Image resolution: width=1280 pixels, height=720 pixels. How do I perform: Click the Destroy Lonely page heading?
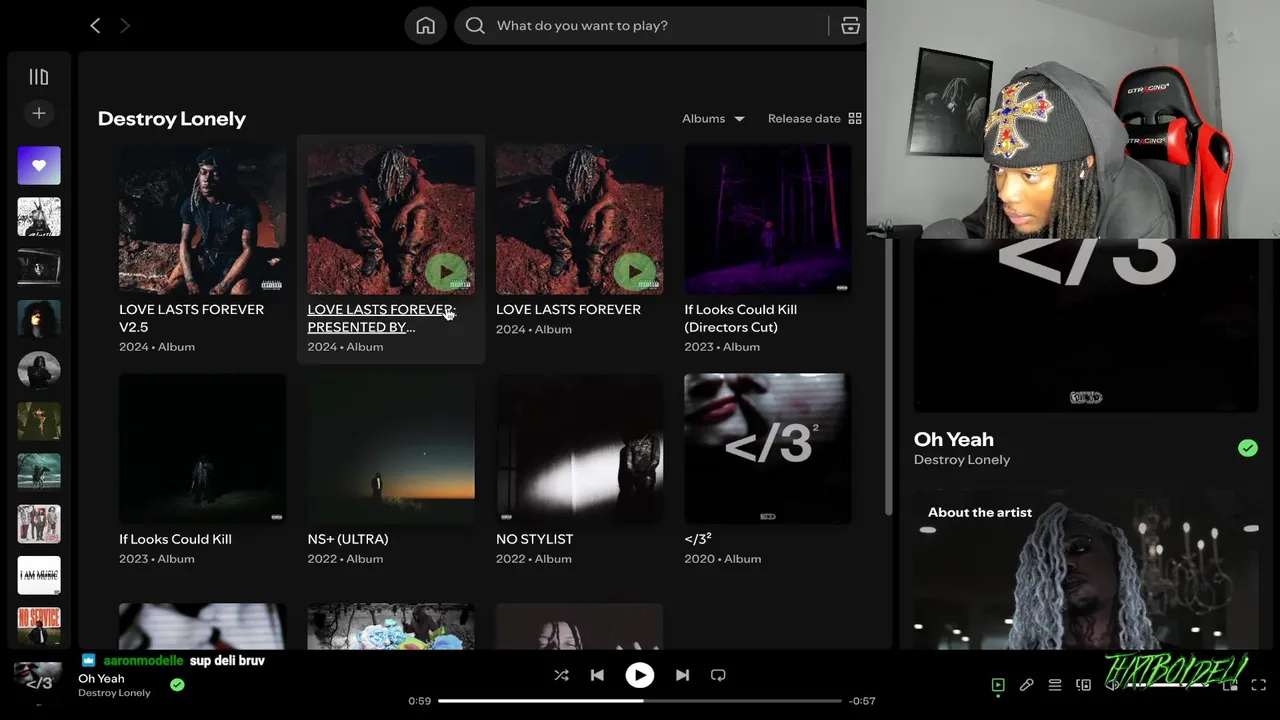[x=172, y=119]
